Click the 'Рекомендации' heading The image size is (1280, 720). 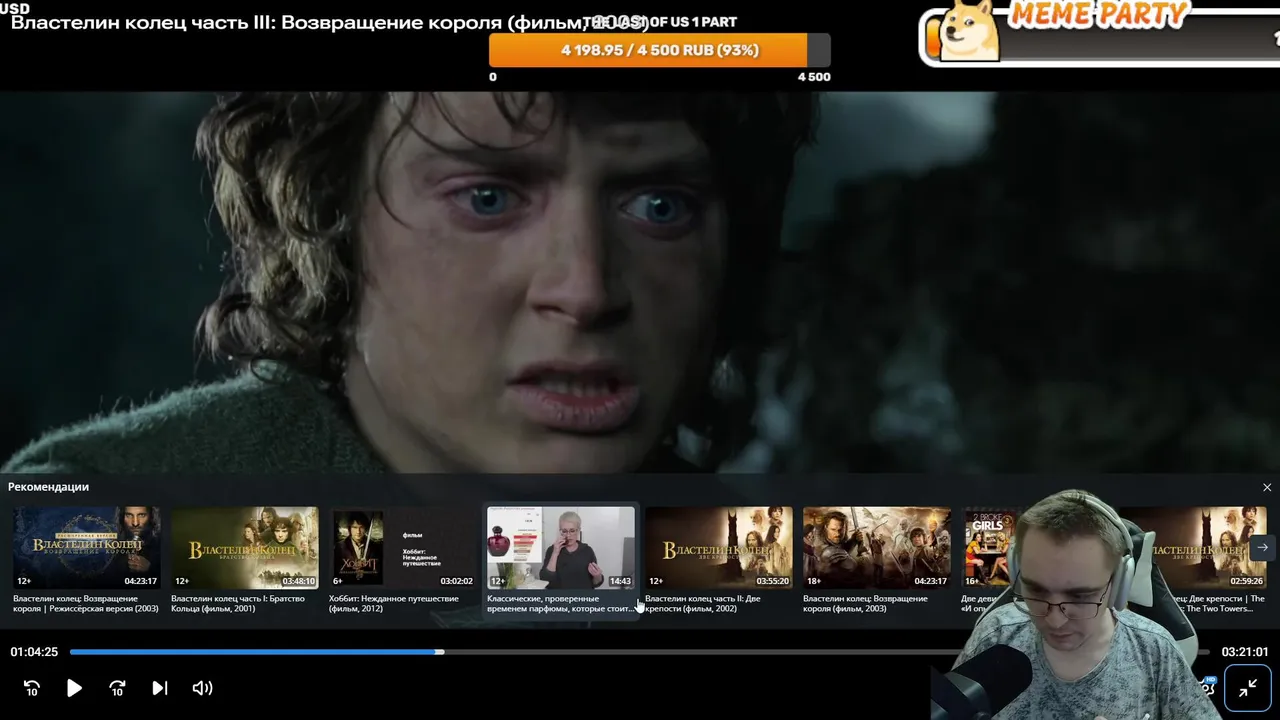pos(48,487)
